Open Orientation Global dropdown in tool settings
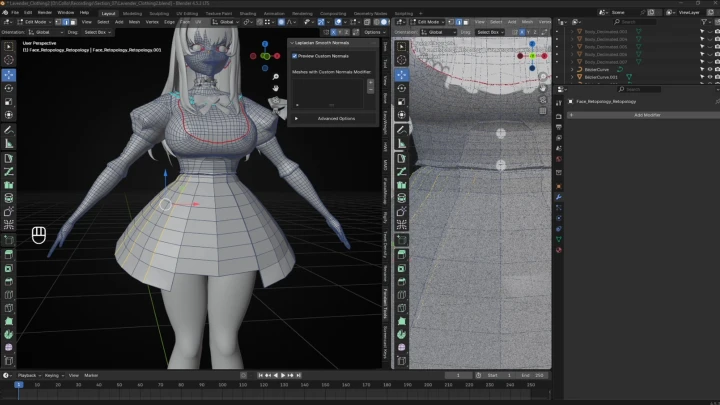 (x=46, y=32)
